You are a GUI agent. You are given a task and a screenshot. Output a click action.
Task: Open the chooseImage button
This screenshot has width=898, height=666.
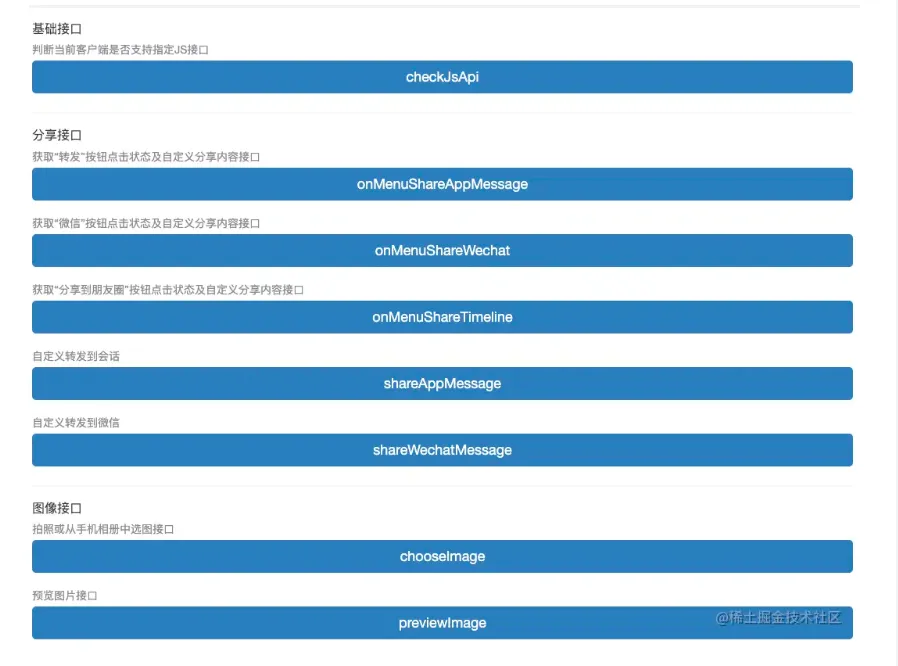point(442,556)
